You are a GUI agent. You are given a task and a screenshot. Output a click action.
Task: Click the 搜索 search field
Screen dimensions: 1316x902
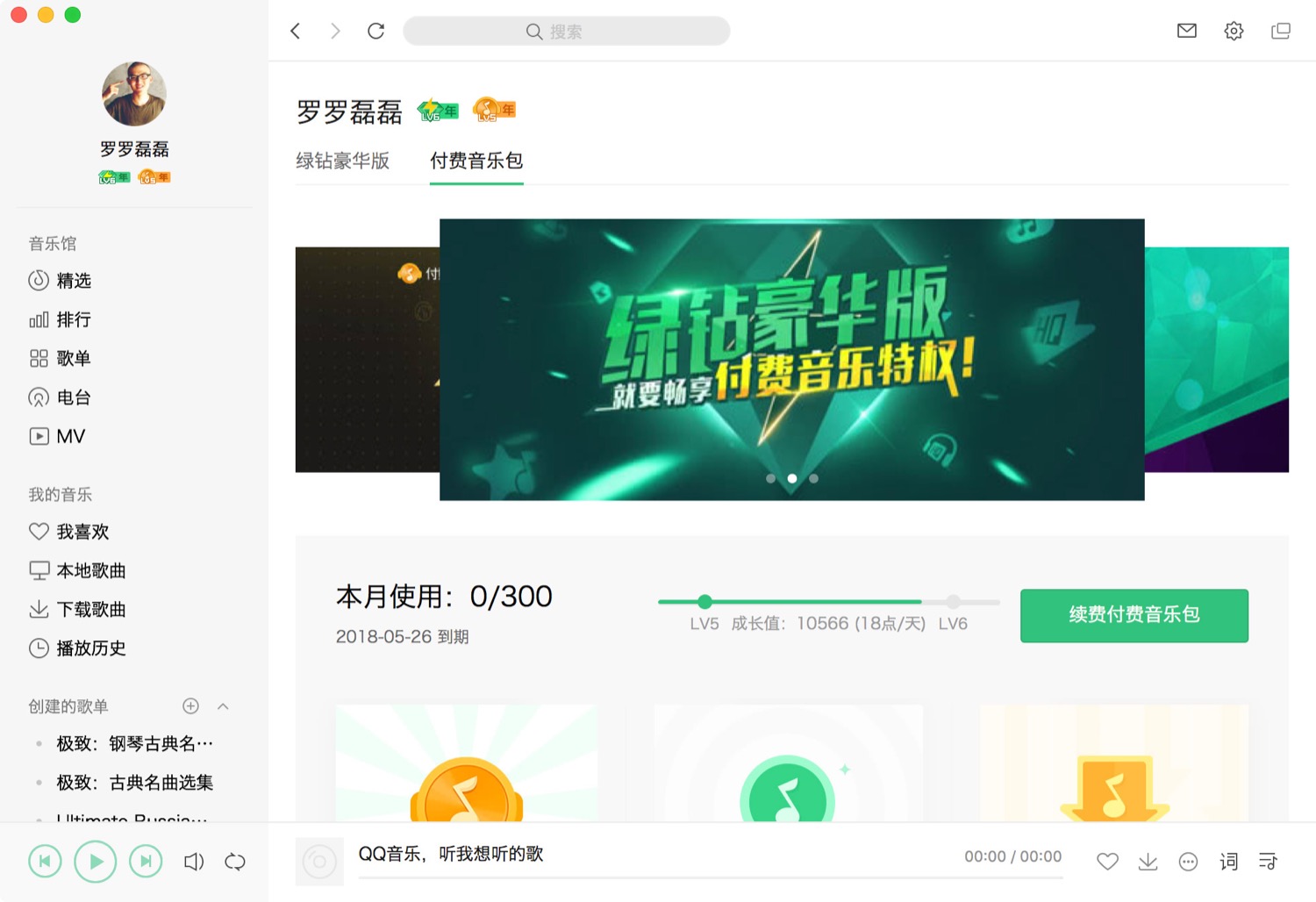(566, 31)
